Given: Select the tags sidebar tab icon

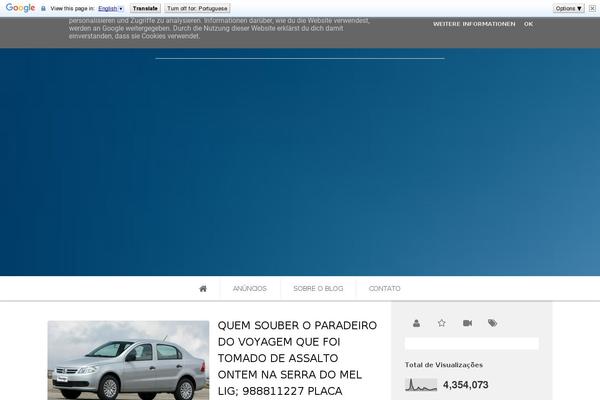Looking at the screenshot, I should coord(492,323).
